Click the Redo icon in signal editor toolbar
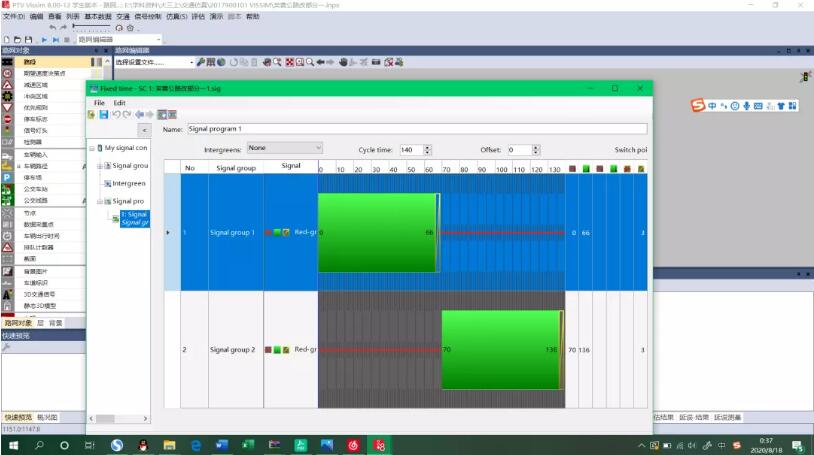Image resolution: width=814 pixels, height=455 pixels. point(127,115)
